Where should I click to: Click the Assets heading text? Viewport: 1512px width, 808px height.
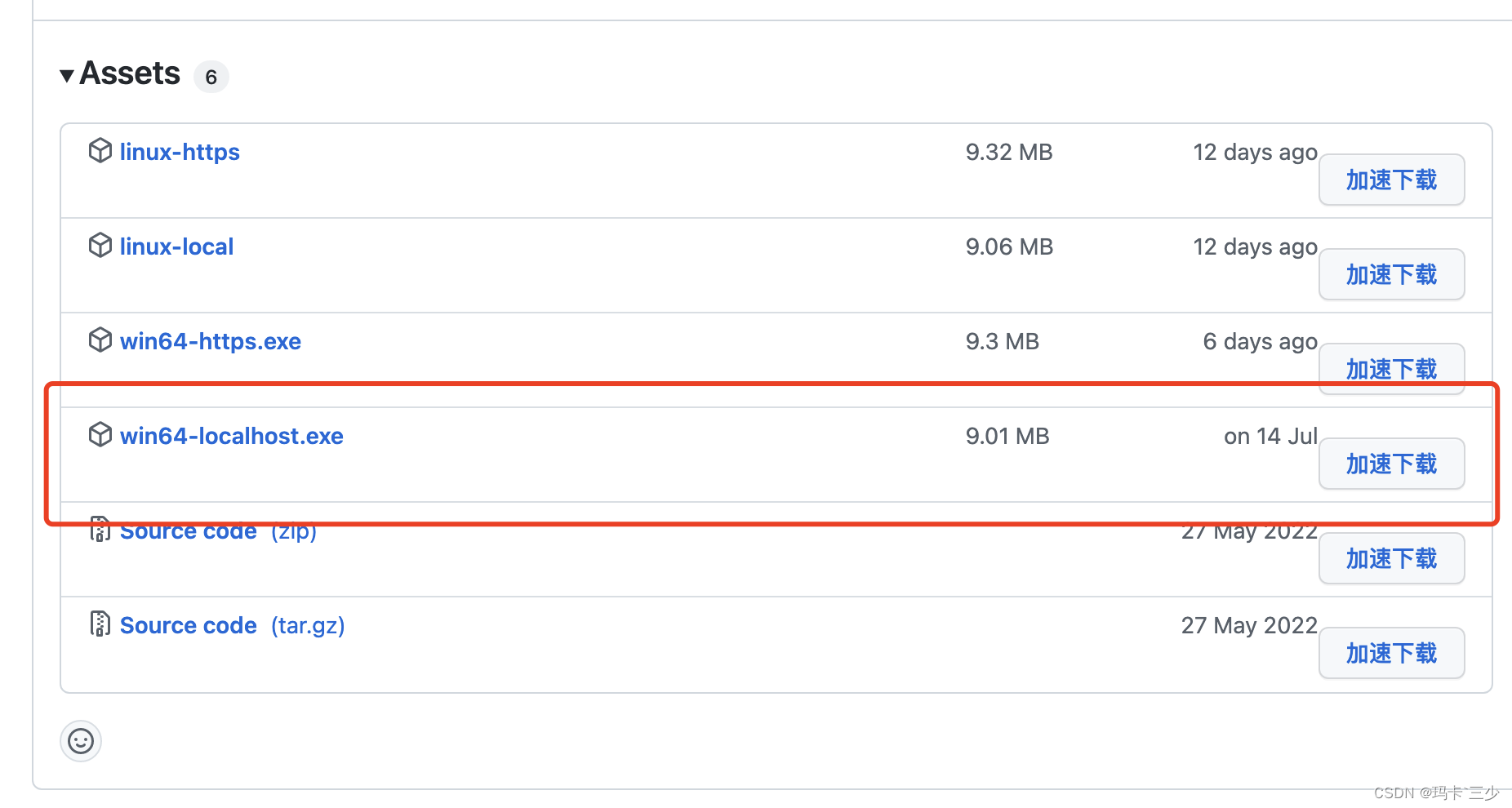(130, 73)
